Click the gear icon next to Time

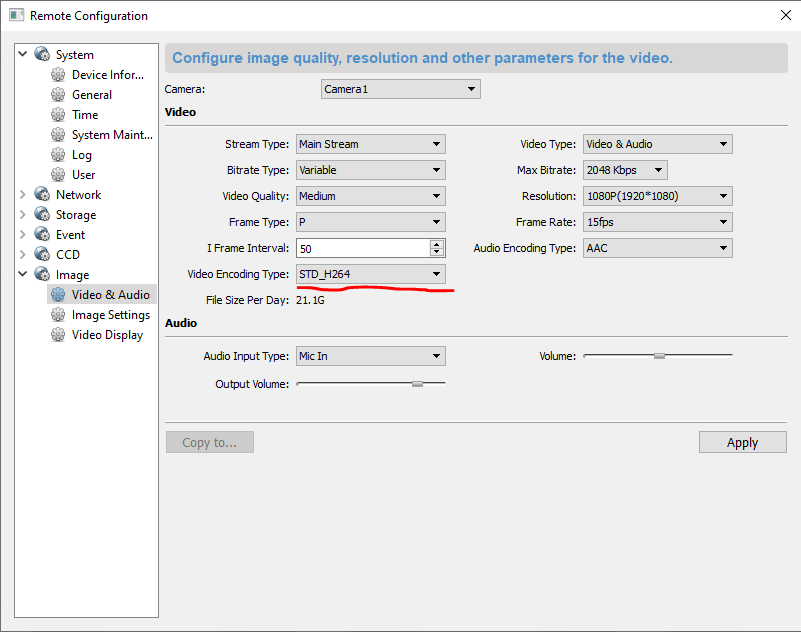(x=58, y=115)
